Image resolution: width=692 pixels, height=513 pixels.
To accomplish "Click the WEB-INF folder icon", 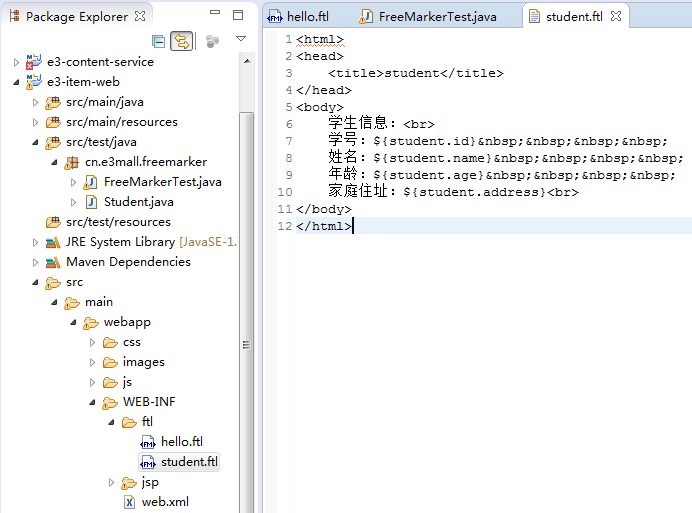I will [110, 403].
